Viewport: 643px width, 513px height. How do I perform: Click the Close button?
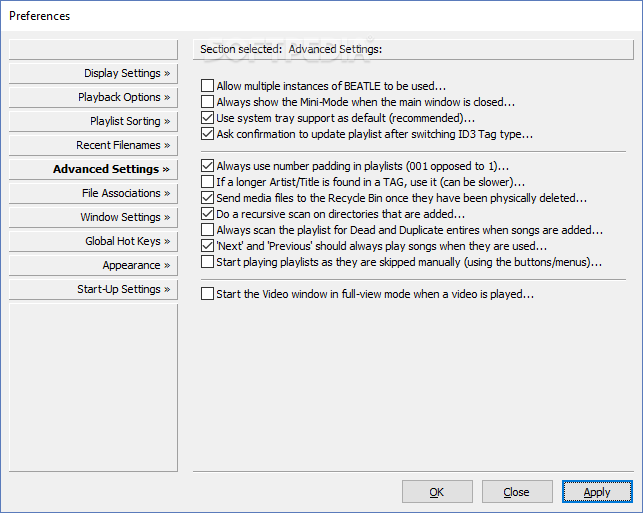tap(517, 492)
